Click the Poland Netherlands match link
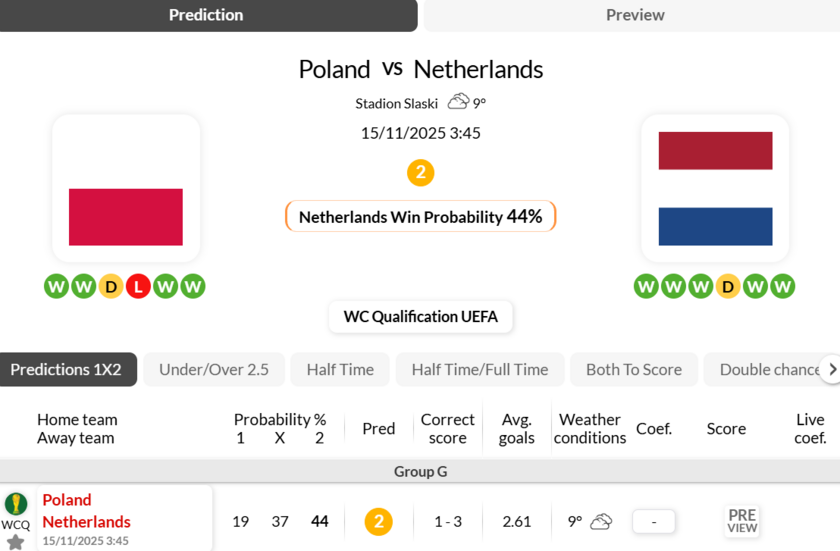This screenshot has width=840, height=551. click(x=87, y=511)
